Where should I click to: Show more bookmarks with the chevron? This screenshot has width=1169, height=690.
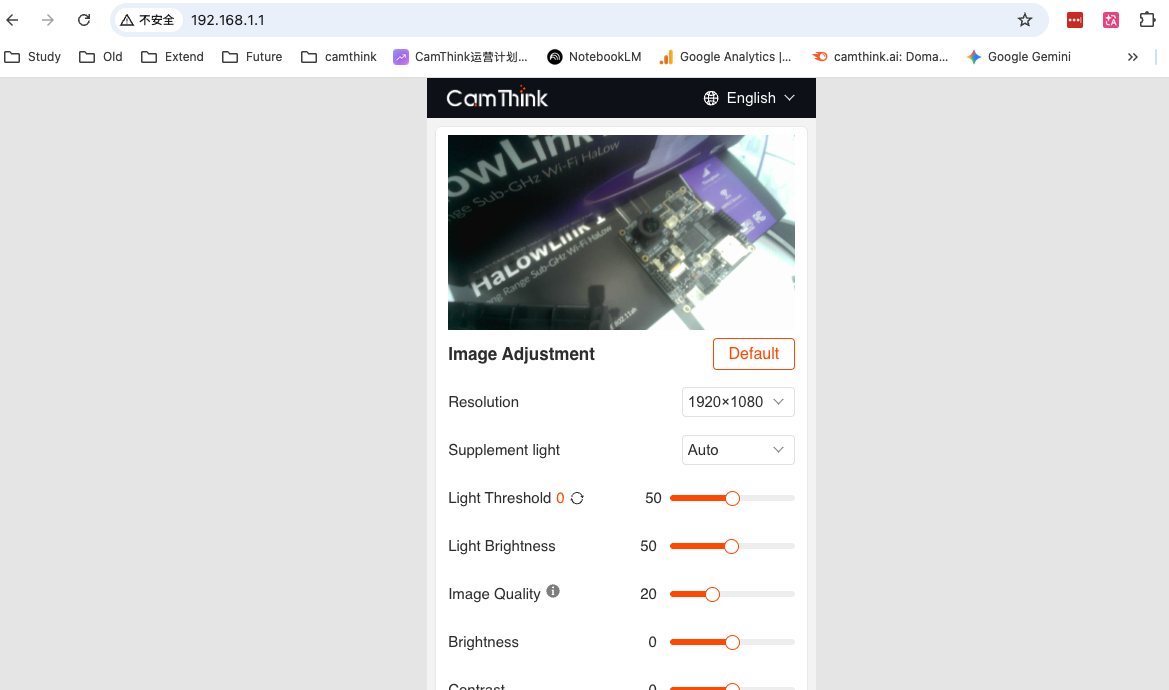pos(1132,57)
